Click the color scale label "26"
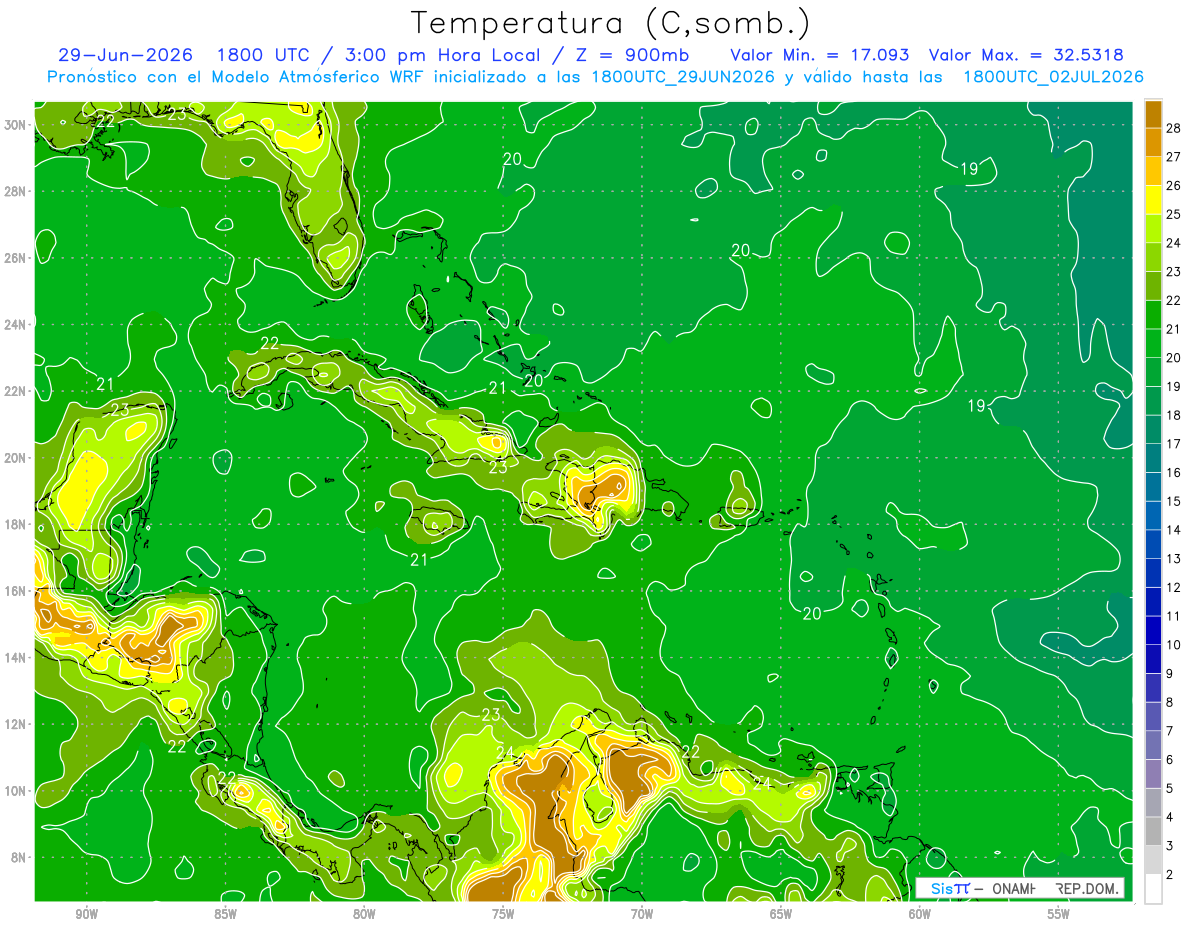This screenshot has height=927, width=1200. (x=1174, y=185)
